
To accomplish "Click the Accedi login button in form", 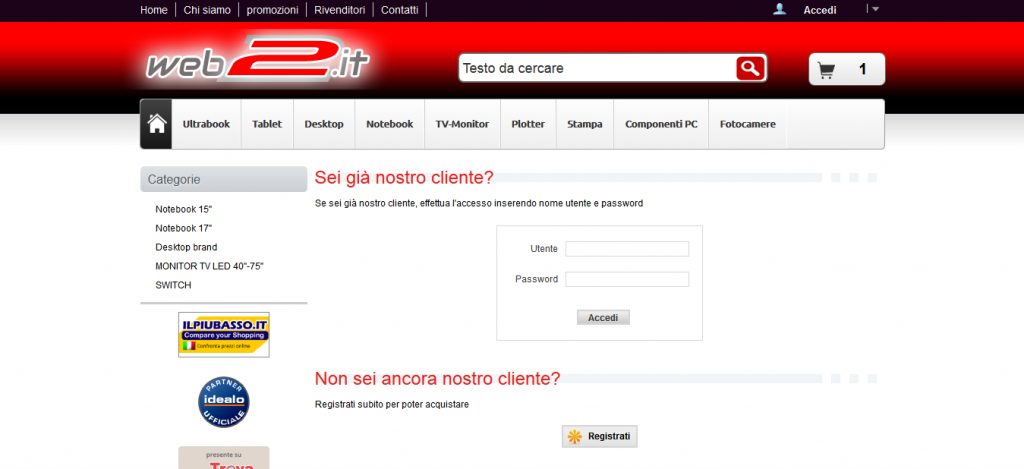I will coord(603,317).
